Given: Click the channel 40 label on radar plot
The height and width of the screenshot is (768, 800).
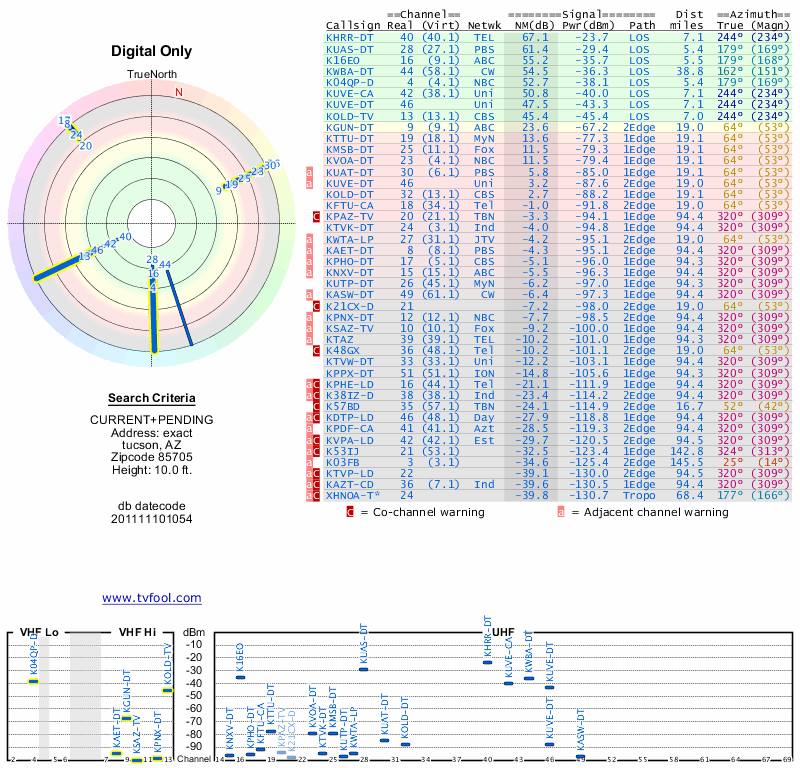Looking at the screenshot, I should tap(126, 237).
